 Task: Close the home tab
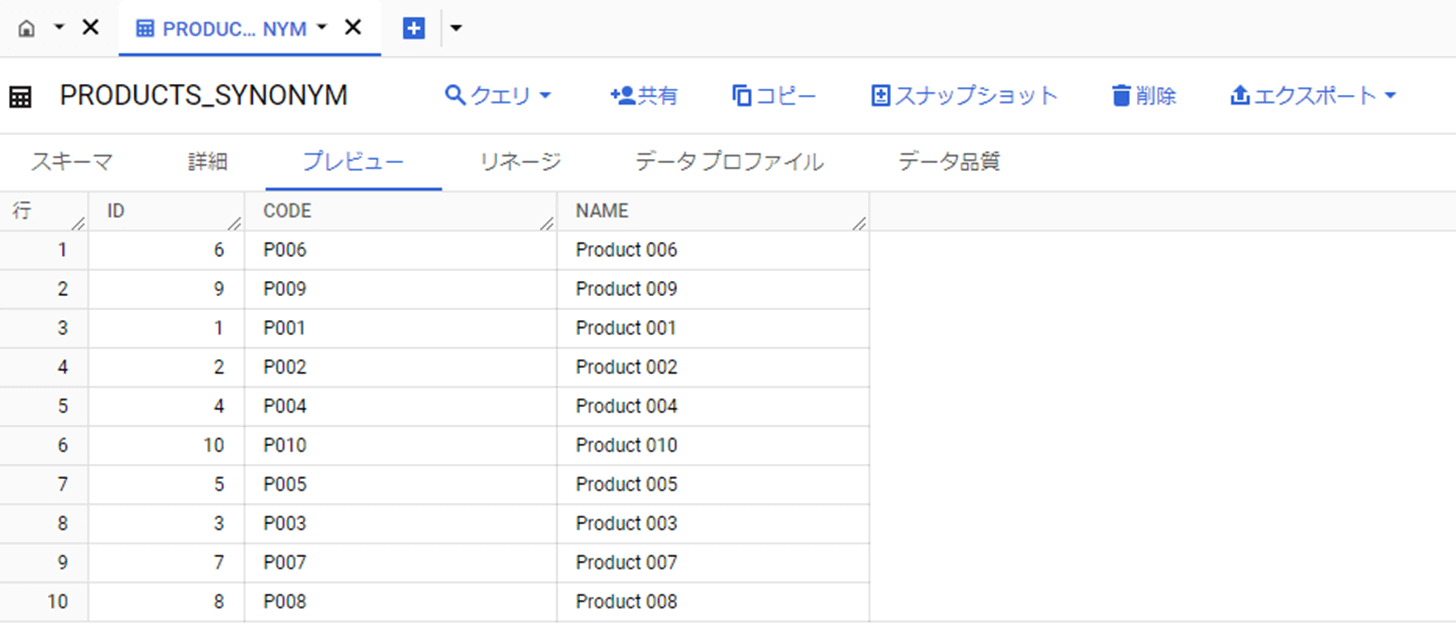pyautogui.click(x=90, y=28)
